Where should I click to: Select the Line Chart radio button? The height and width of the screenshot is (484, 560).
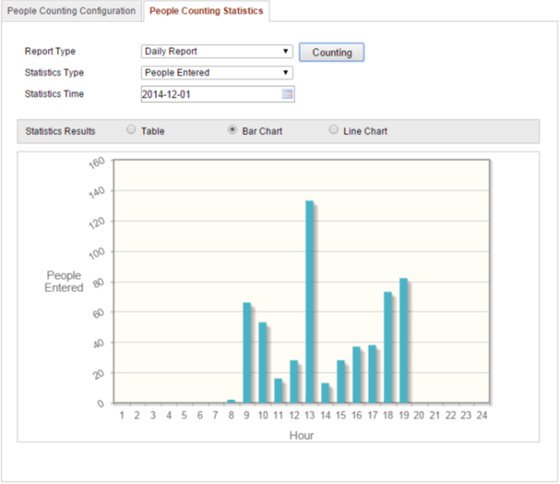pyautogui.click(x=333, y=129)
